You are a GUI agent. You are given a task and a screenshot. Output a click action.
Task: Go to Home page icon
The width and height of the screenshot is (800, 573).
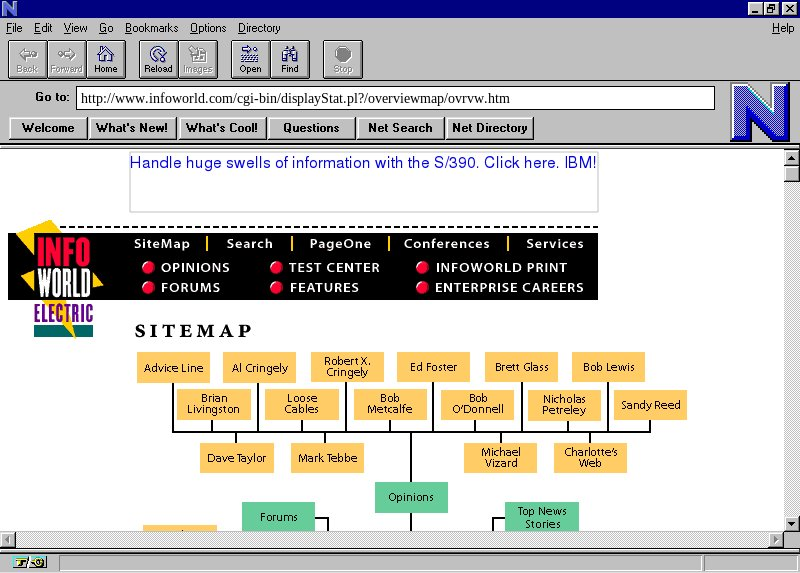[x=106, y=59]
